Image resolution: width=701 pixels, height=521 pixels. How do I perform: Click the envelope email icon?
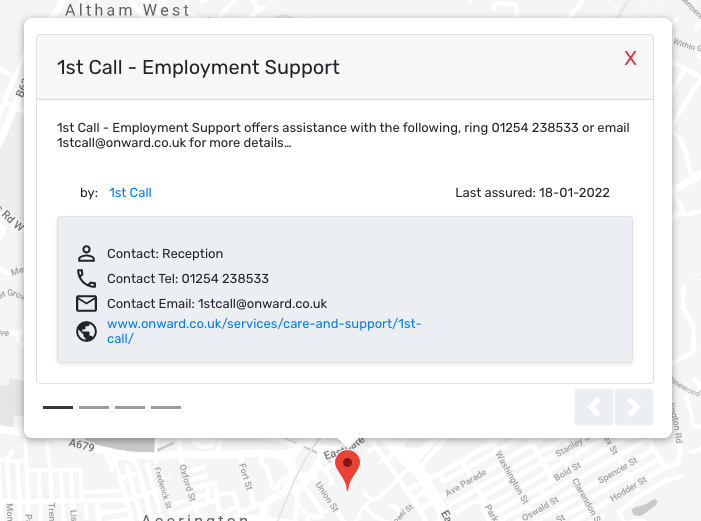pos(86,304)
